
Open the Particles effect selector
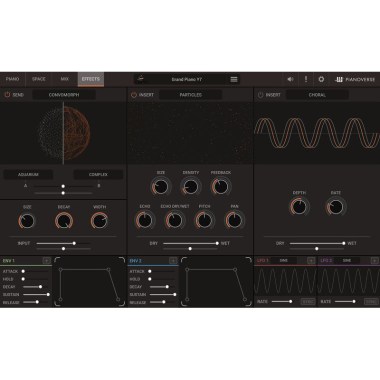[x=191, y=95]
